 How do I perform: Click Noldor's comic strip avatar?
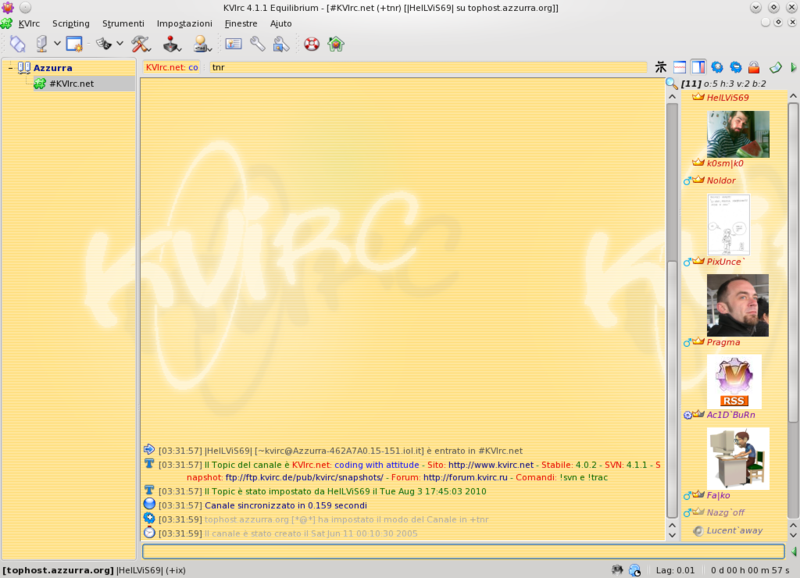click(x=729, y=224)
